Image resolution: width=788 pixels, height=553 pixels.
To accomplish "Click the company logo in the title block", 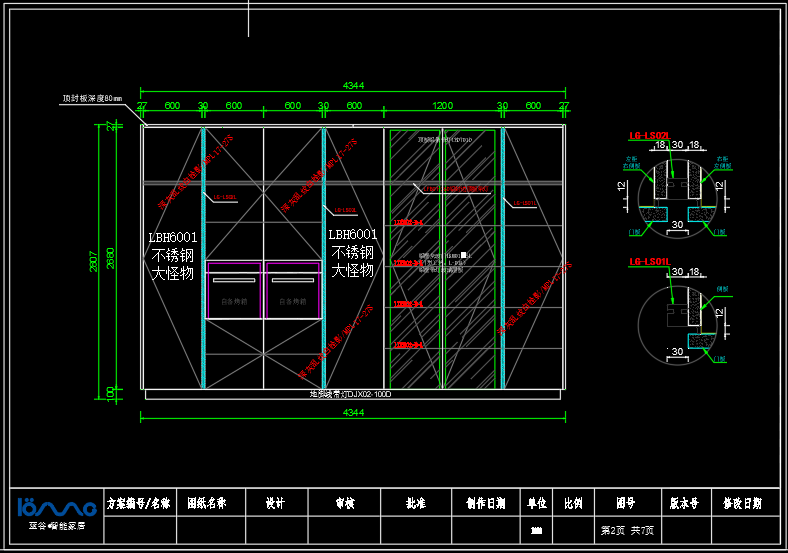I will (x=56, y=507).
